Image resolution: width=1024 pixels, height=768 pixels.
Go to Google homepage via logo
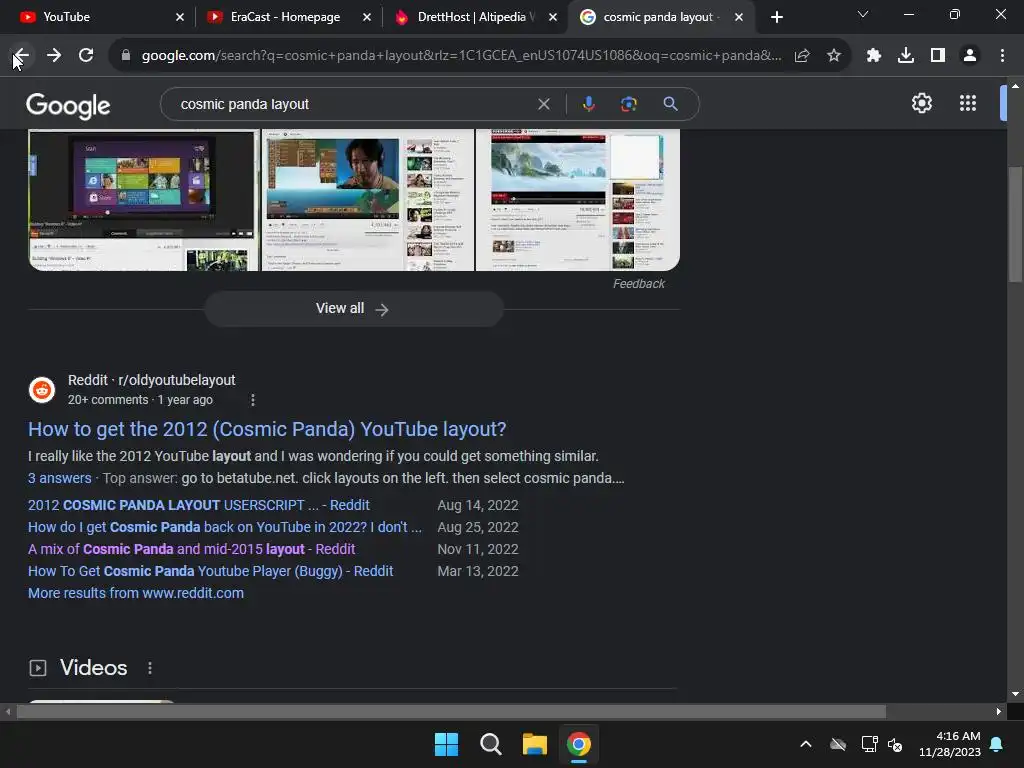pos(68,105)
